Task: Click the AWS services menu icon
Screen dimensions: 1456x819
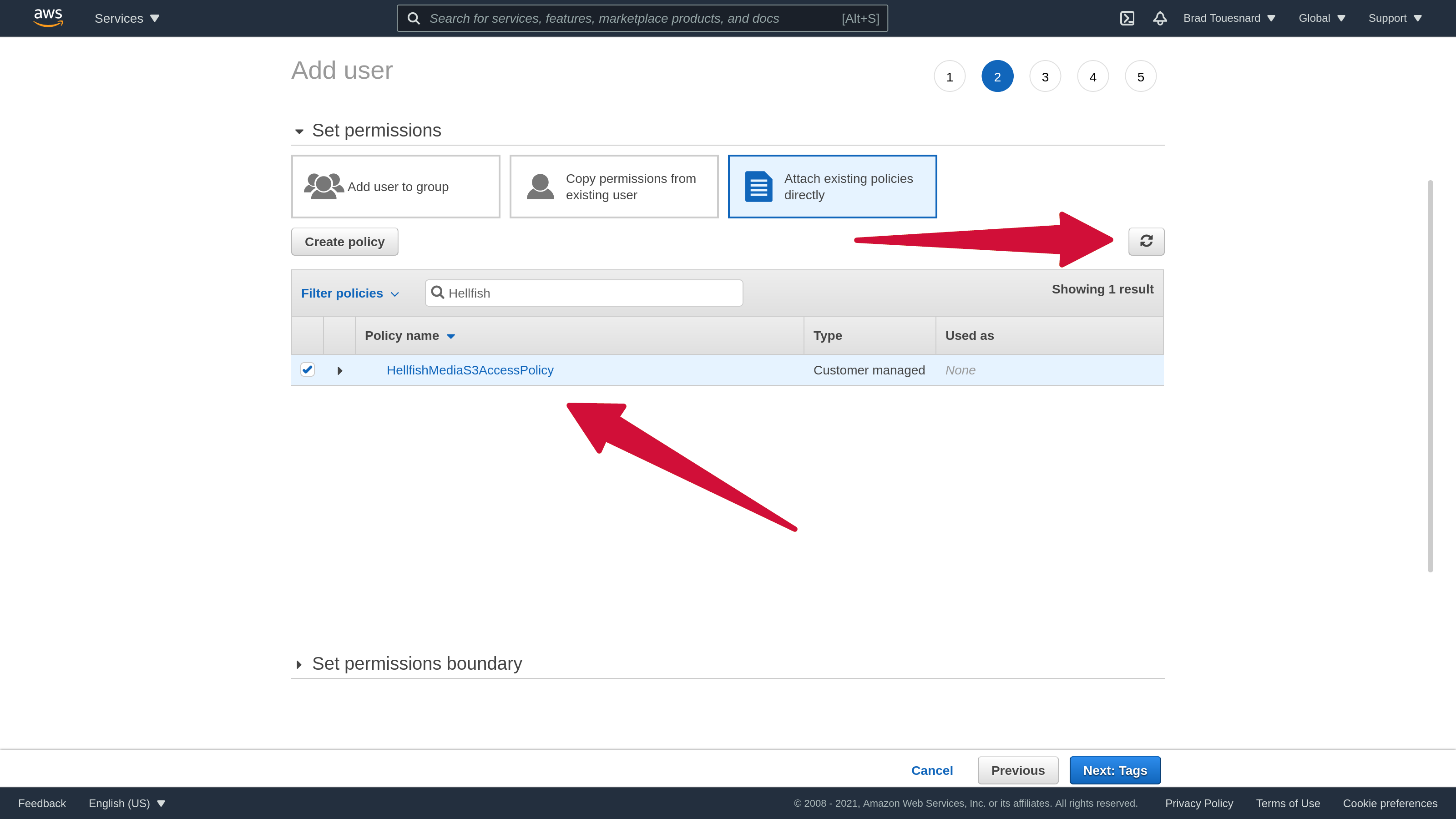Action: click(x=127, y=18)
